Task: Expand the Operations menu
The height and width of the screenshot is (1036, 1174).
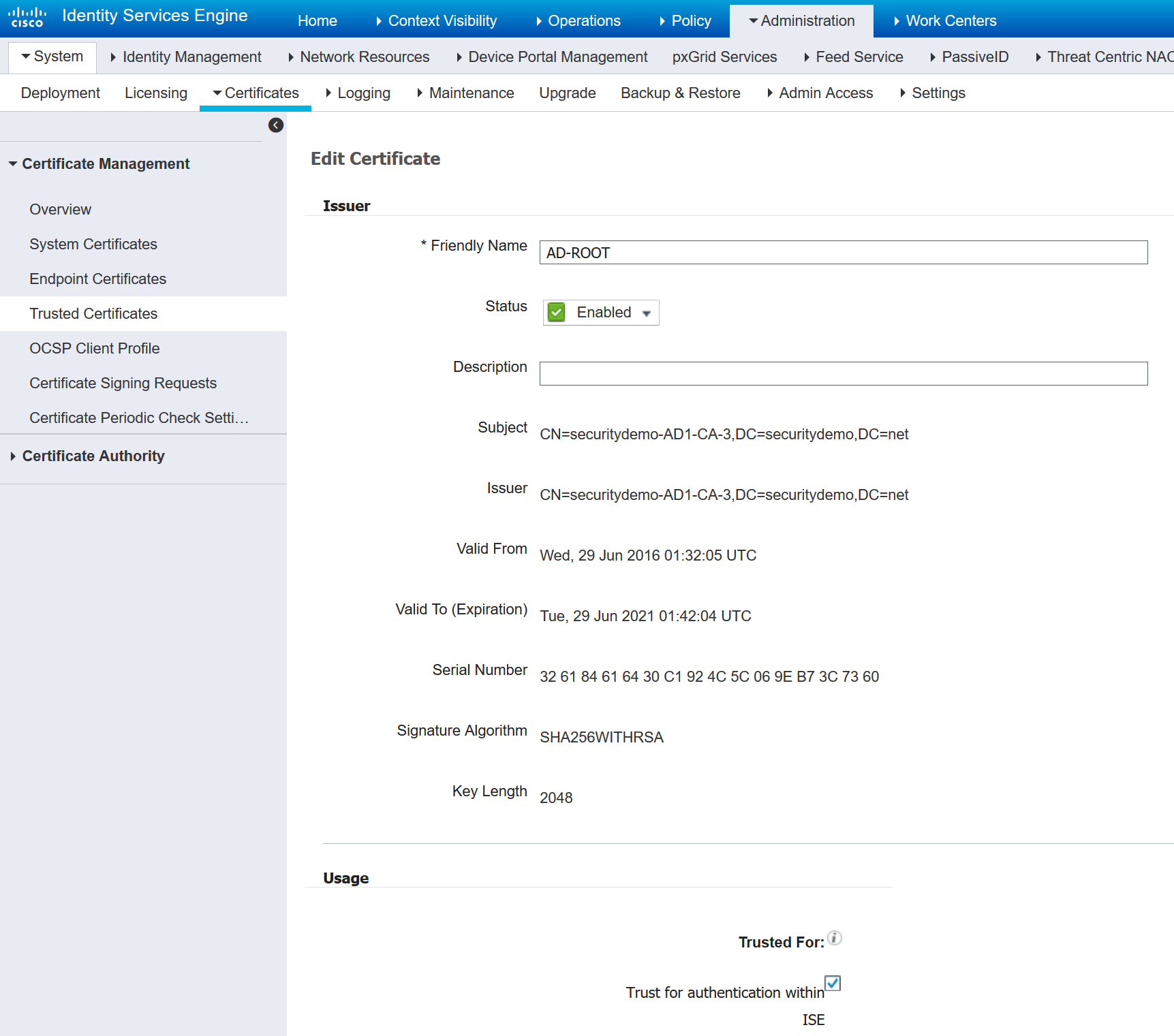Action: click(578, 21)
